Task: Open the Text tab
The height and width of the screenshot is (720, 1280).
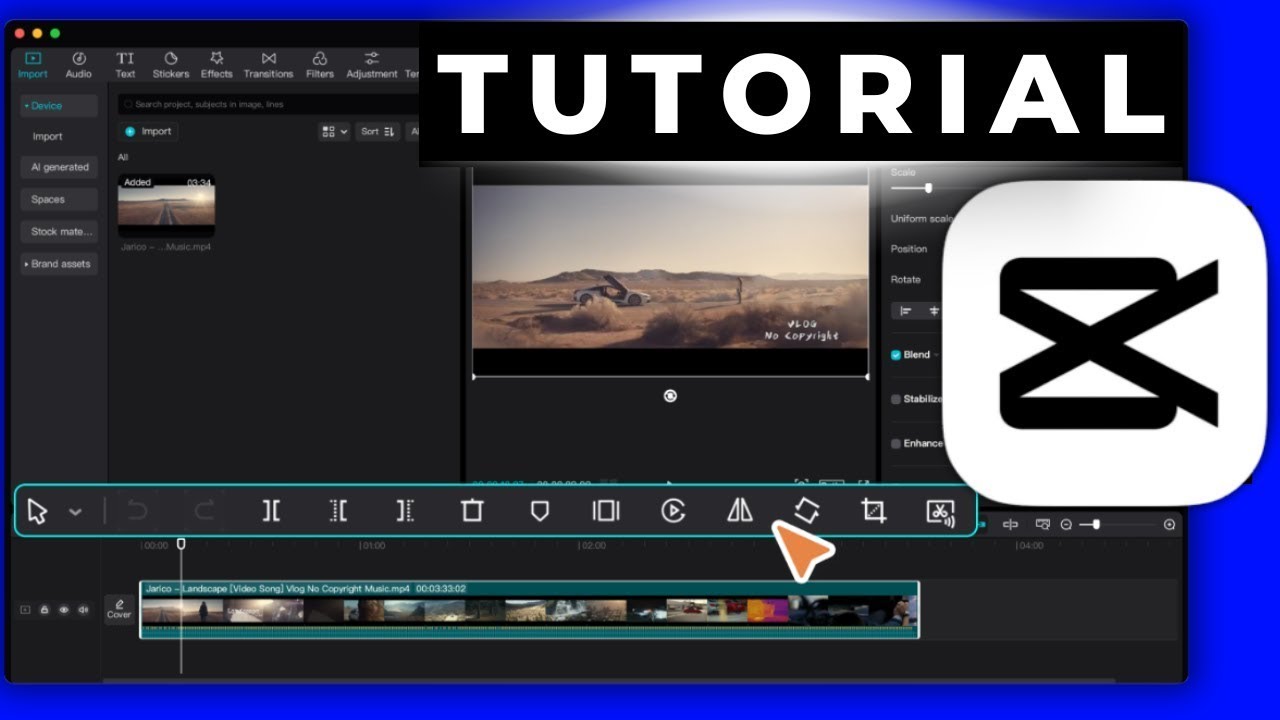Action: point(125,65)
